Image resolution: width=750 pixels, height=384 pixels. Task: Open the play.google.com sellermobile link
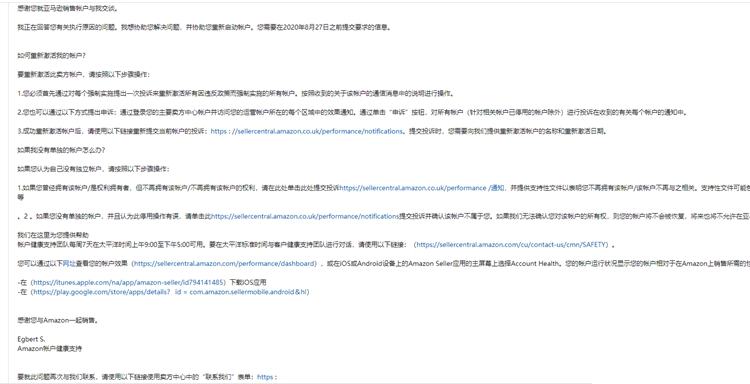click(170, 292)
